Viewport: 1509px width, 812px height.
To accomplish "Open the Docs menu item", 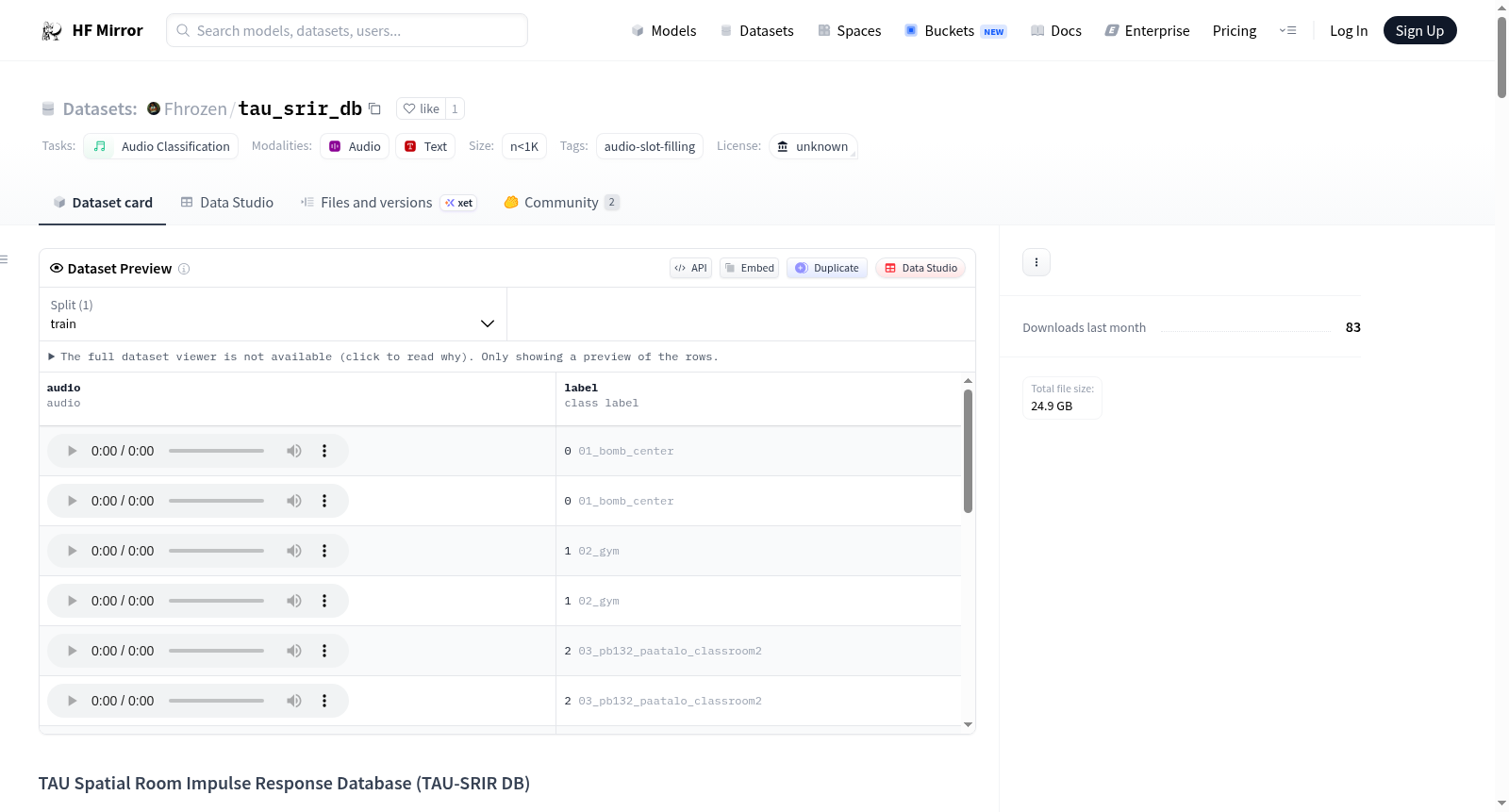I will point(1055,30).
